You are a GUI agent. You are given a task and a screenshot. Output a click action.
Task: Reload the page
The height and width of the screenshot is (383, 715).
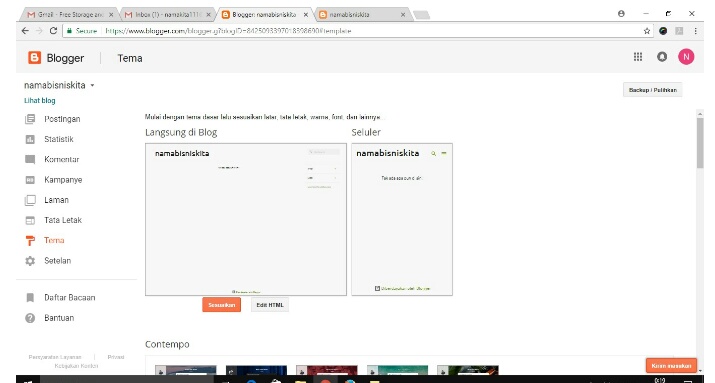(x=53, y=31)
